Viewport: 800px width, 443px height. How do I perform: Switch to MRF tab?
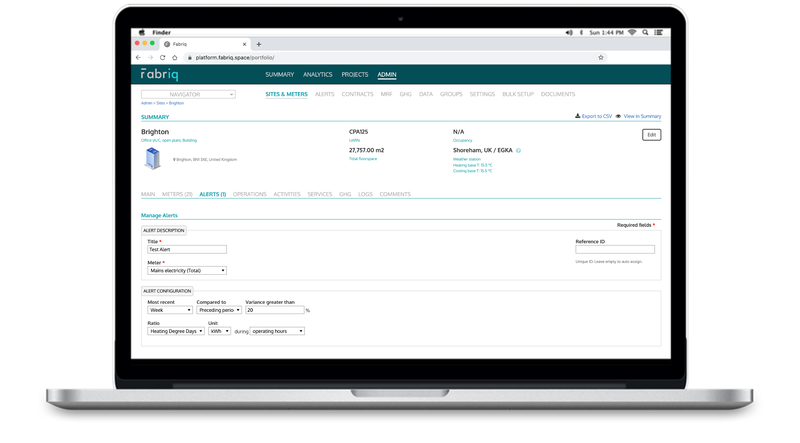pyautogui.click(x=386, y=94)
